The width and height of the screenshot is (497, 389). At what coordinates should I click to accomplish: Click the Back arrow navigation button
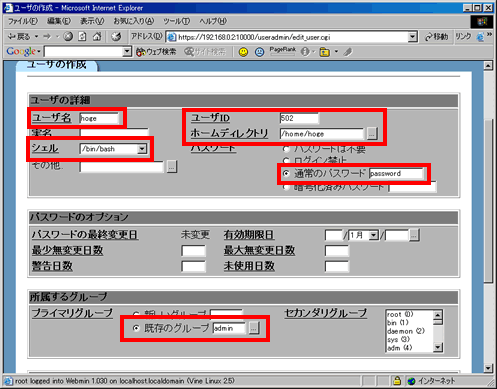click(x=19, y=36)
